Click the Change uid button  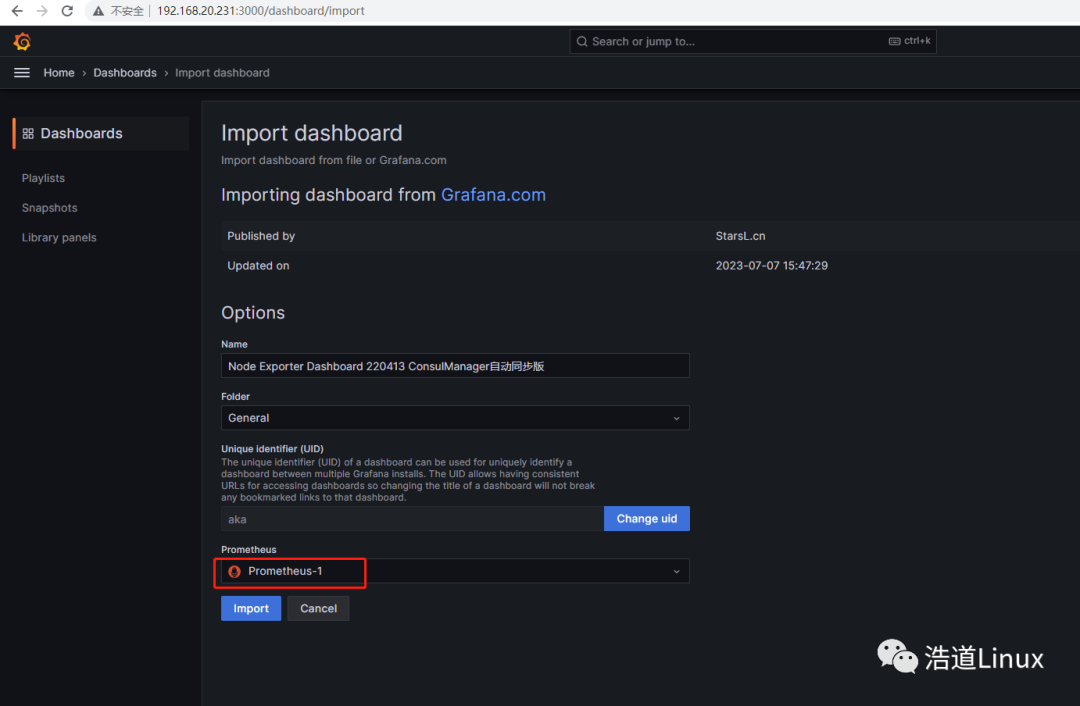647,519
